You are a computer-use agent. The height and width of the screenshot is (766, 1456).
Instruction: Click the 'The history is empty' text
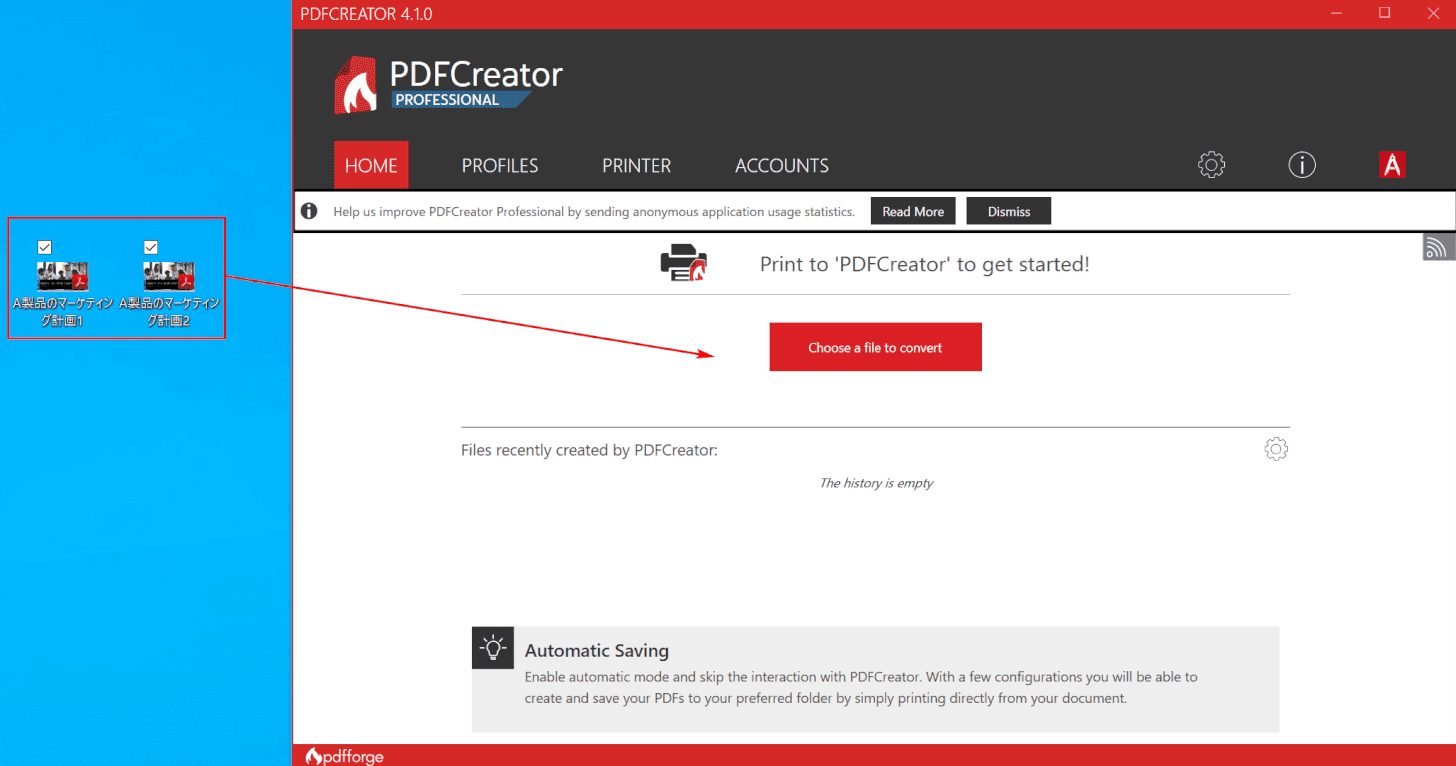[876, 483]
